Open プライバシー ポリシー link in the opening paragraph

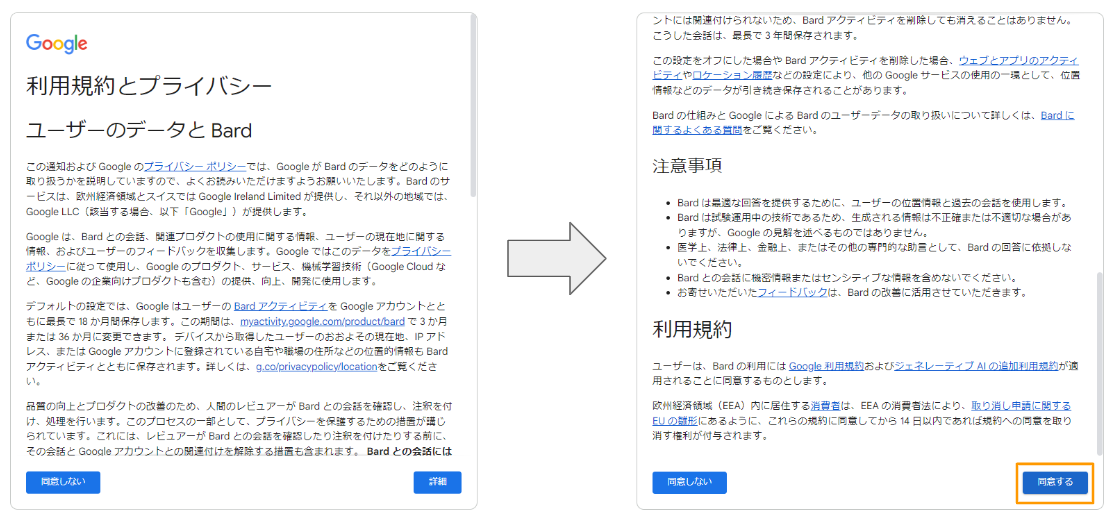[194, 166]
